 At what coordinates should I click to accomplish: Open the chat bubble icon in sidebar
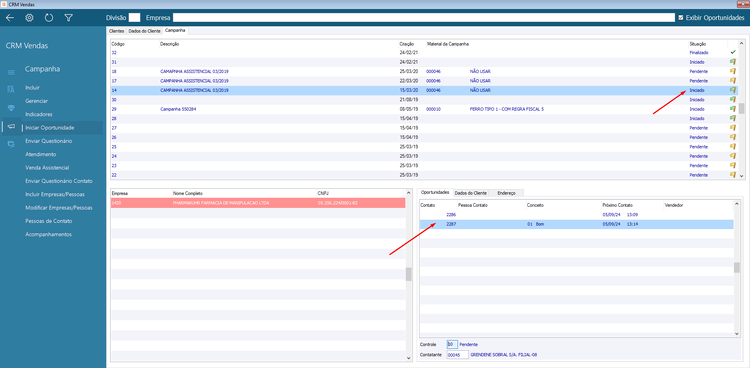[11, 144]
